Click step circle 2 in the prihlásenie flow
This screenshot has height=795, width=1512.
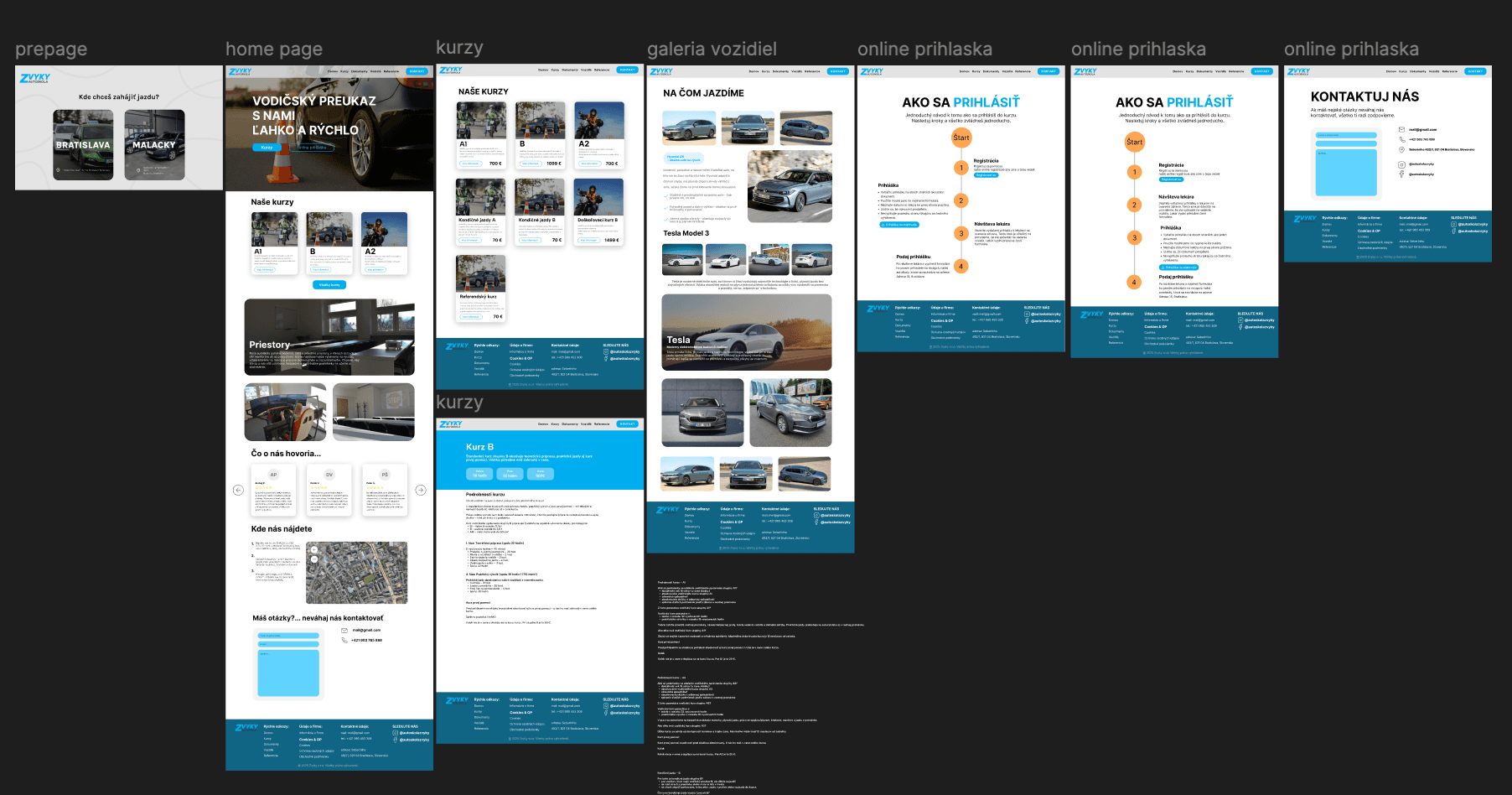961,200
